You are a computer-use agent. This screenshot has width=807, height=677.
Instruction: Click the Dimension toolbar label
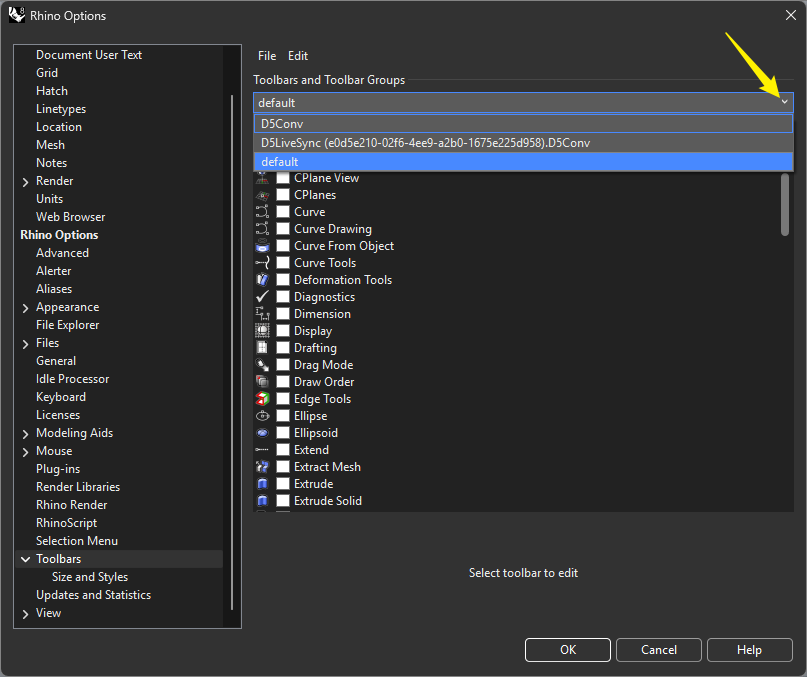(322, 314)
